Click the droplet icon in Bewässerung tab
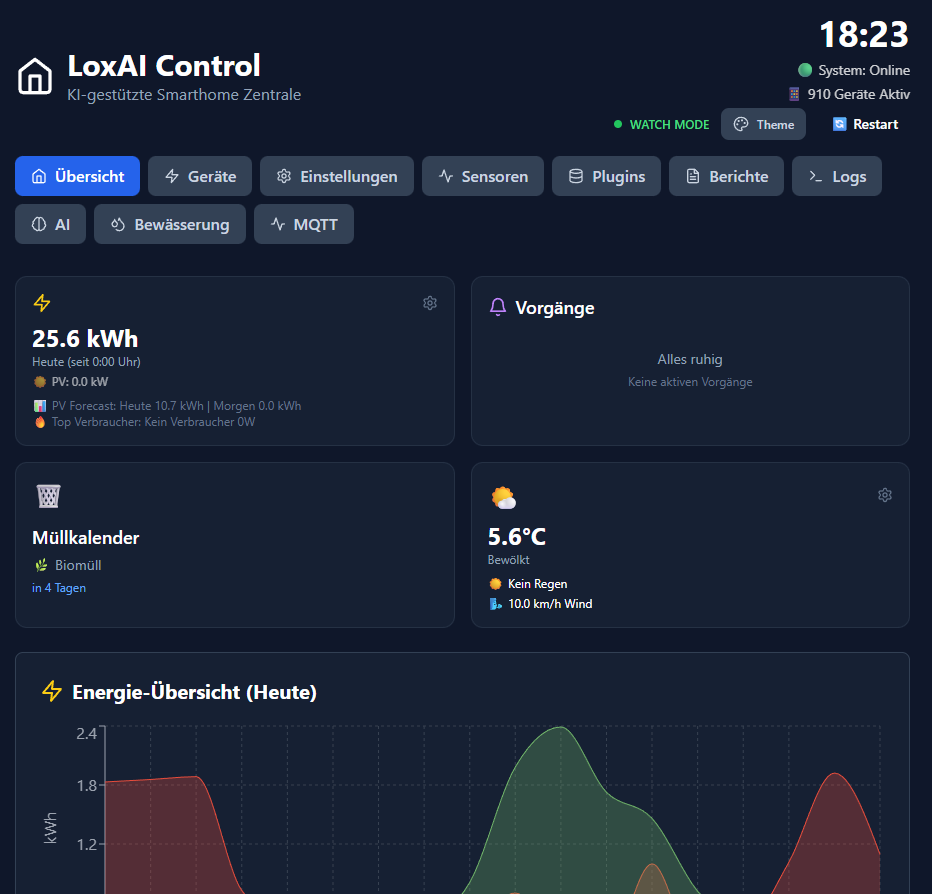This screenshot has height=894, width=932. tap(118, 224)
